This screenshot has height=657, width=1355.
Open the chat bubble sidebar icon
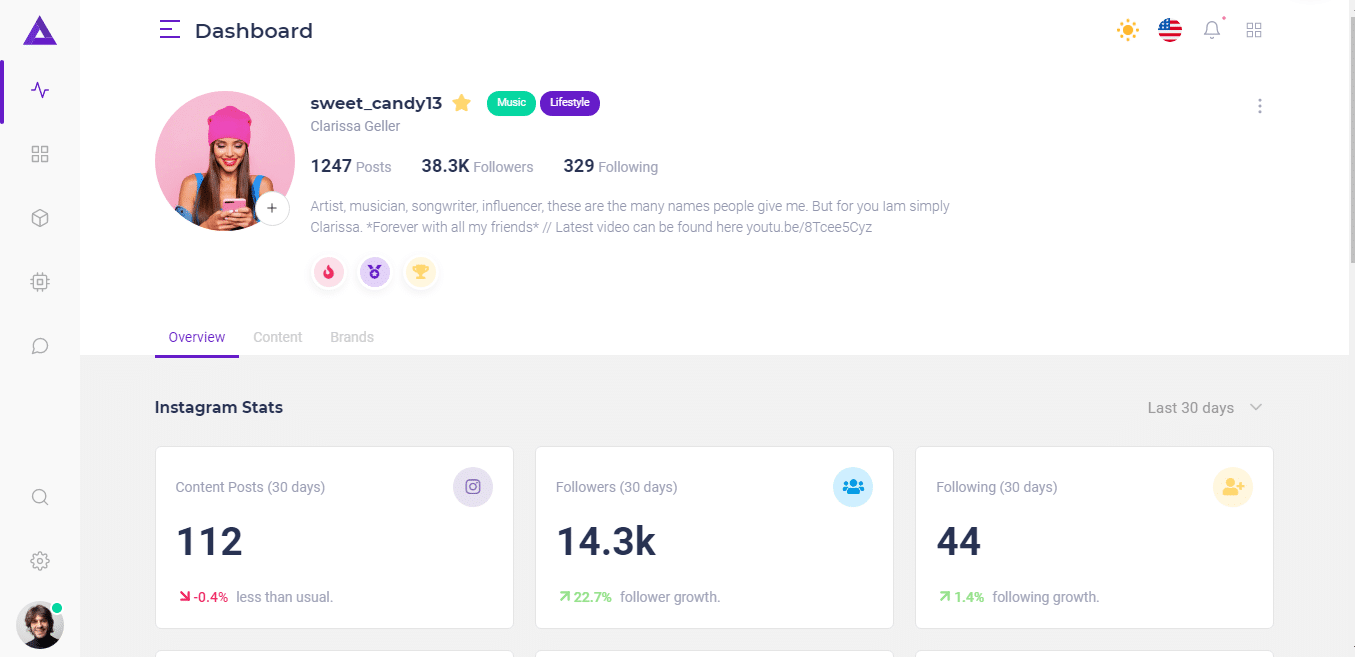point(39,345)
